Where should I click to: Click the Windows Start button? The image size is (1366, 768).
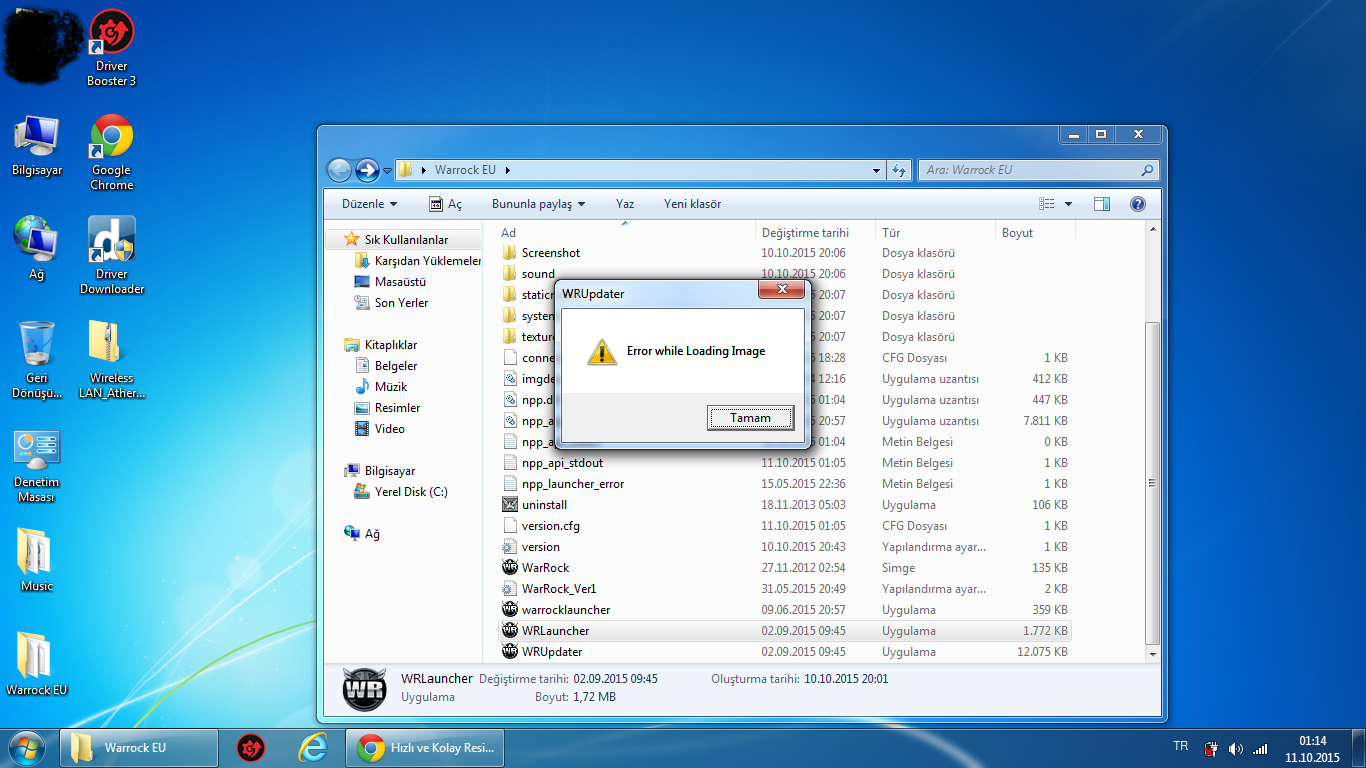coord(27,748)
